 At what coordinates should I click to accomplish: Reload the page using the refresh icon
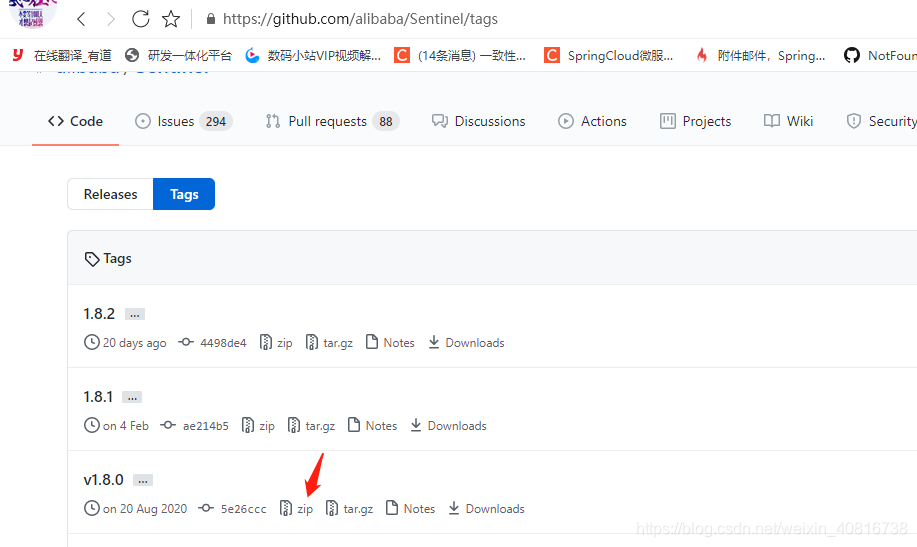(x=140, y=19)
